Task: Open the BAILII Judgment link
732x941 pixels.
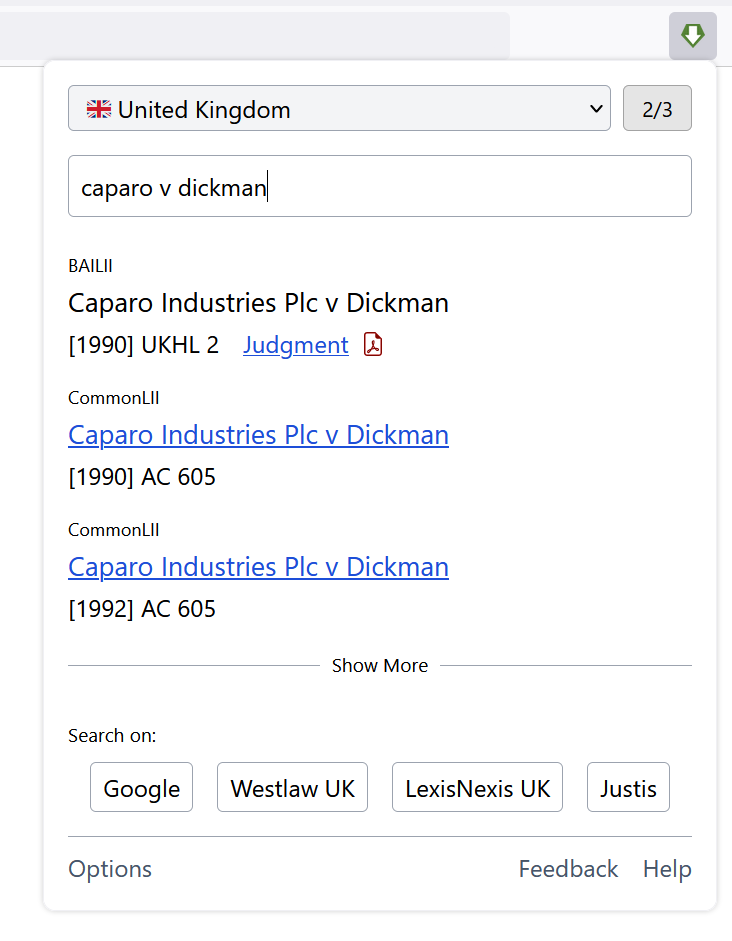Action: 296,345
